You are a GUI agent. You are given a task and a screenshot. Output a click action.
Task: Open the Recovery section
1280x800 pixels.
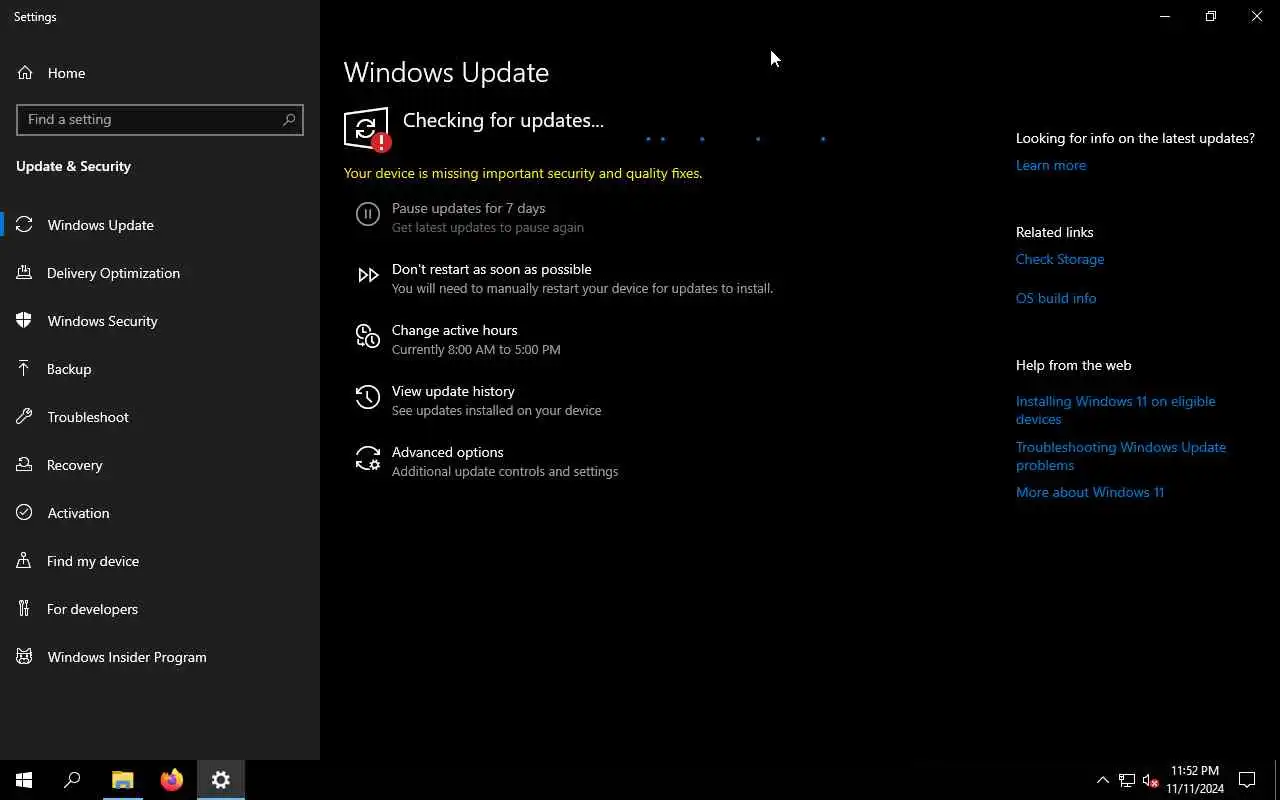[160, 465]
